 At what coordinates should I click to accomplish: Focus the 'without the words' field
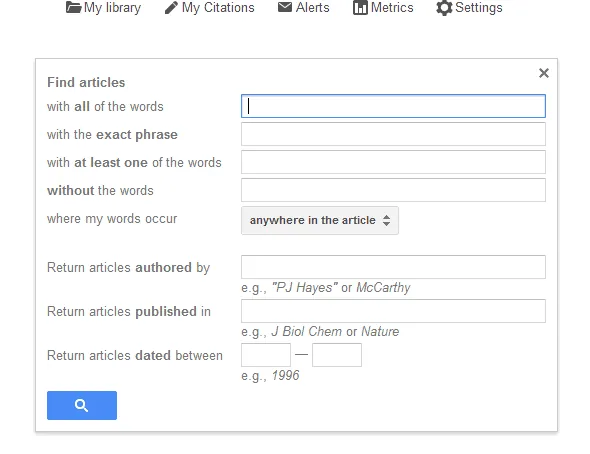coord(393,190)
